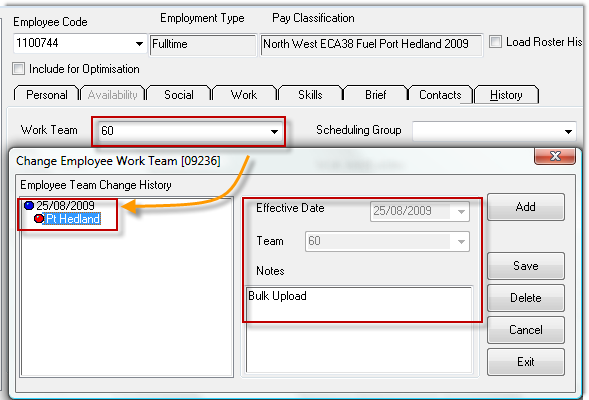This screenshot has width=589, height=400.
Task: Select the Contacts tab
Action: click(440, 95)
